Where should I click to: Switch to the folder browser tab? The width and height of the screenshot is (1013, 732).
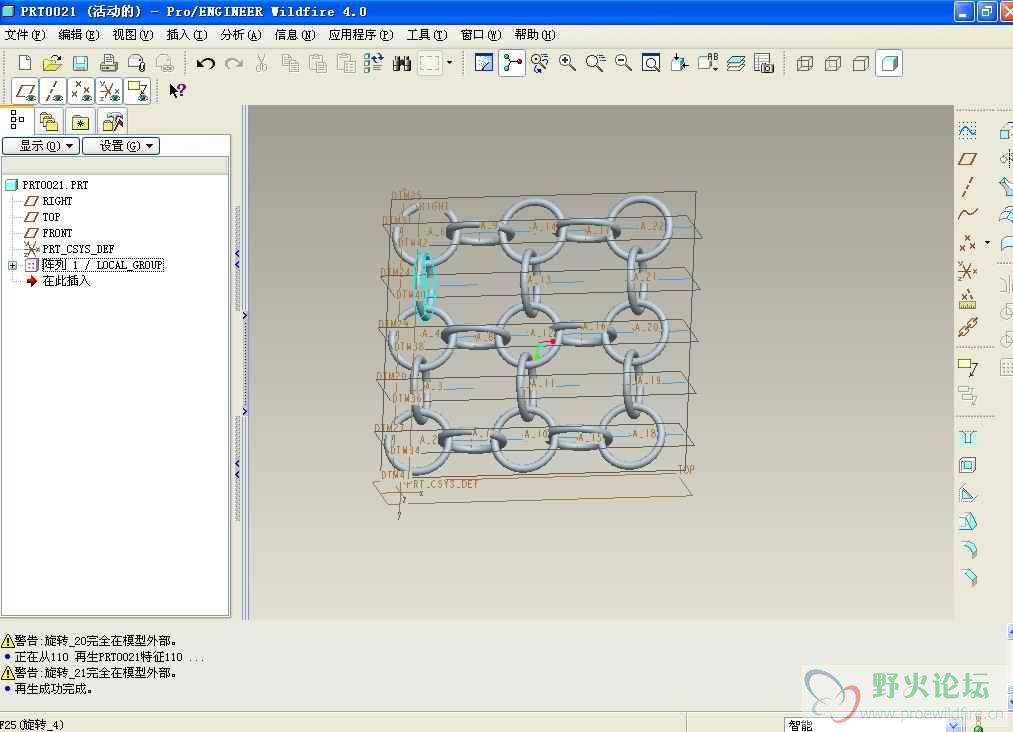(48, 121)
